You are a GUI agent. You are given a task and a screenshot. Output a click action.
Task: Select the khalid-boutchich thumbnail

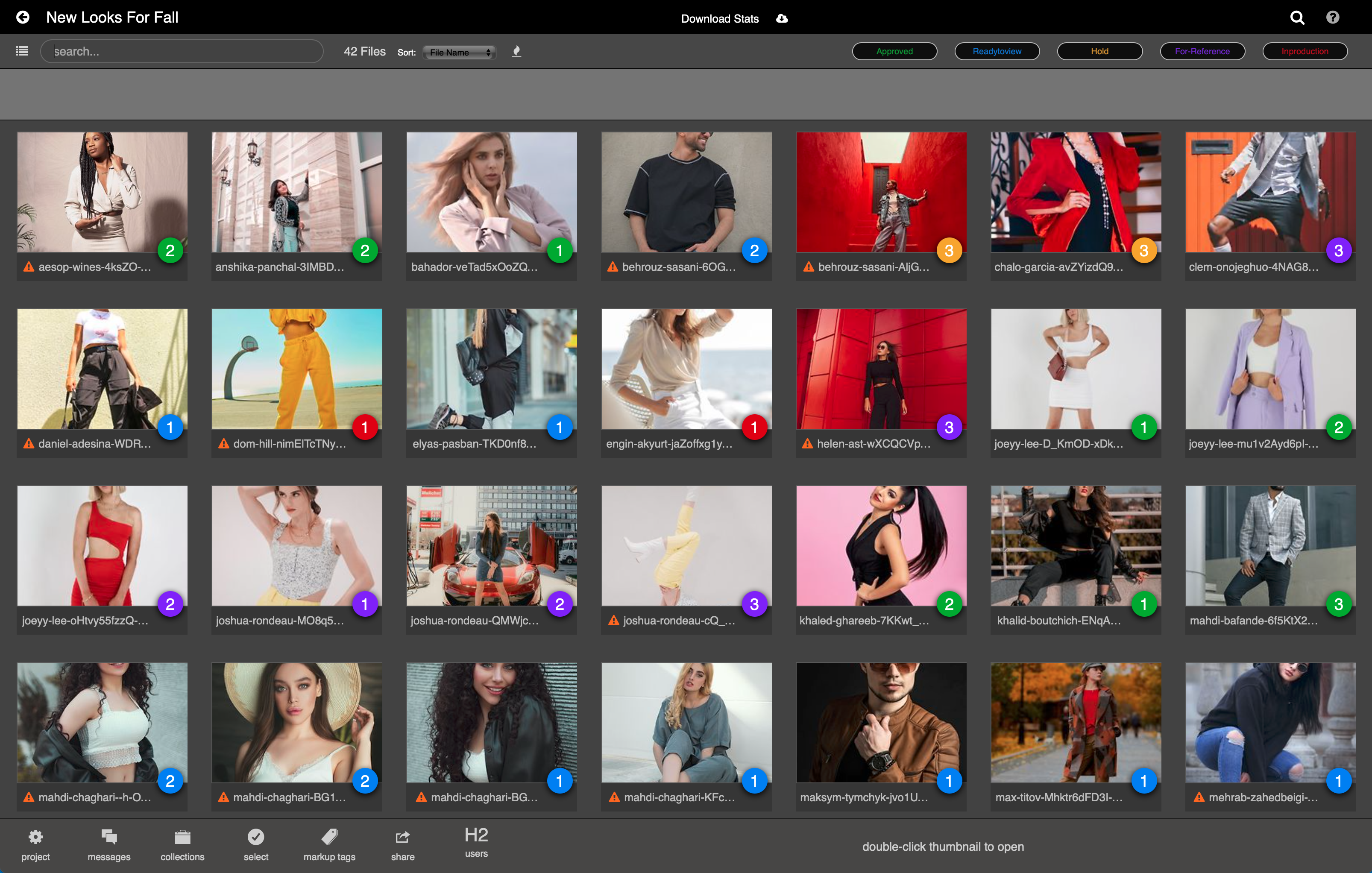1076,545
